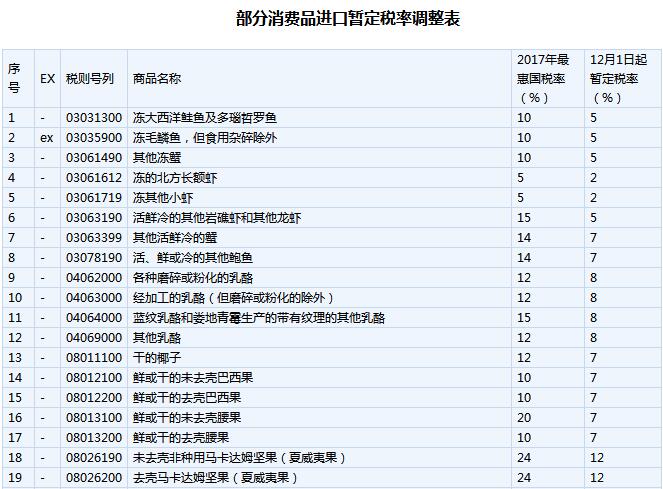Select tariff code 08011100
Screen dimensions: 663x489
94,358
